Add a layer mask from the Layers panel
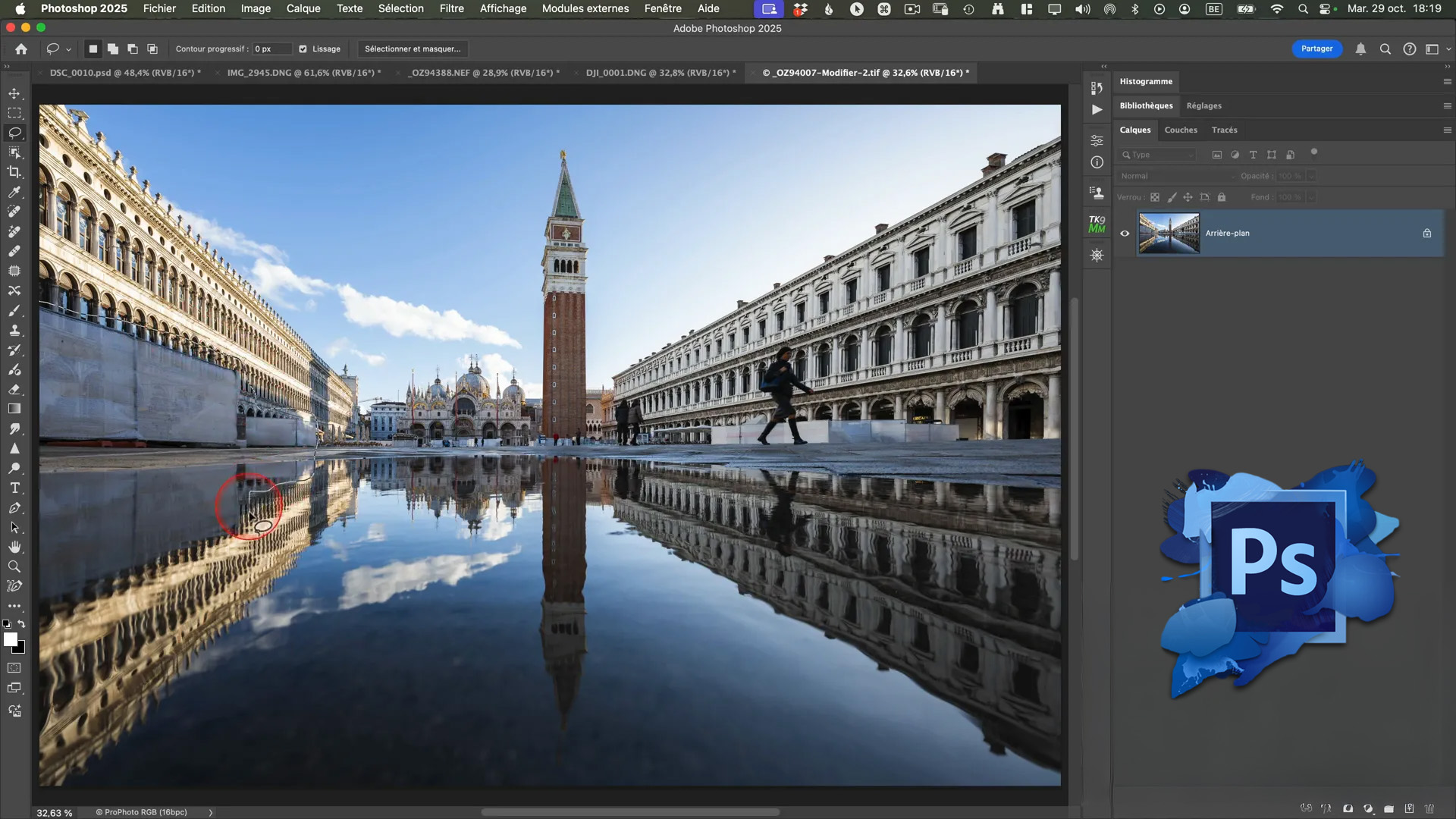The image size is (1456, 819). click(x=1348, y=808)
